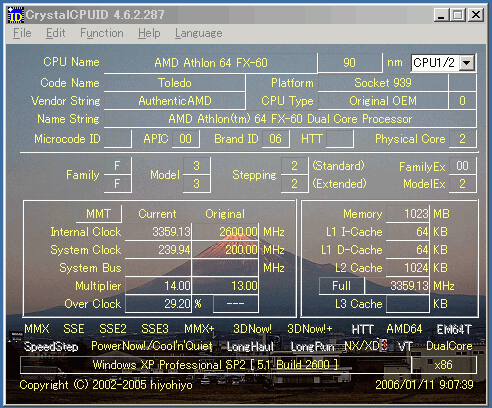Image resolution: width=492 pixels, height=408 pixels.
Task: Open the Help menu
Action: click(149, 33)
